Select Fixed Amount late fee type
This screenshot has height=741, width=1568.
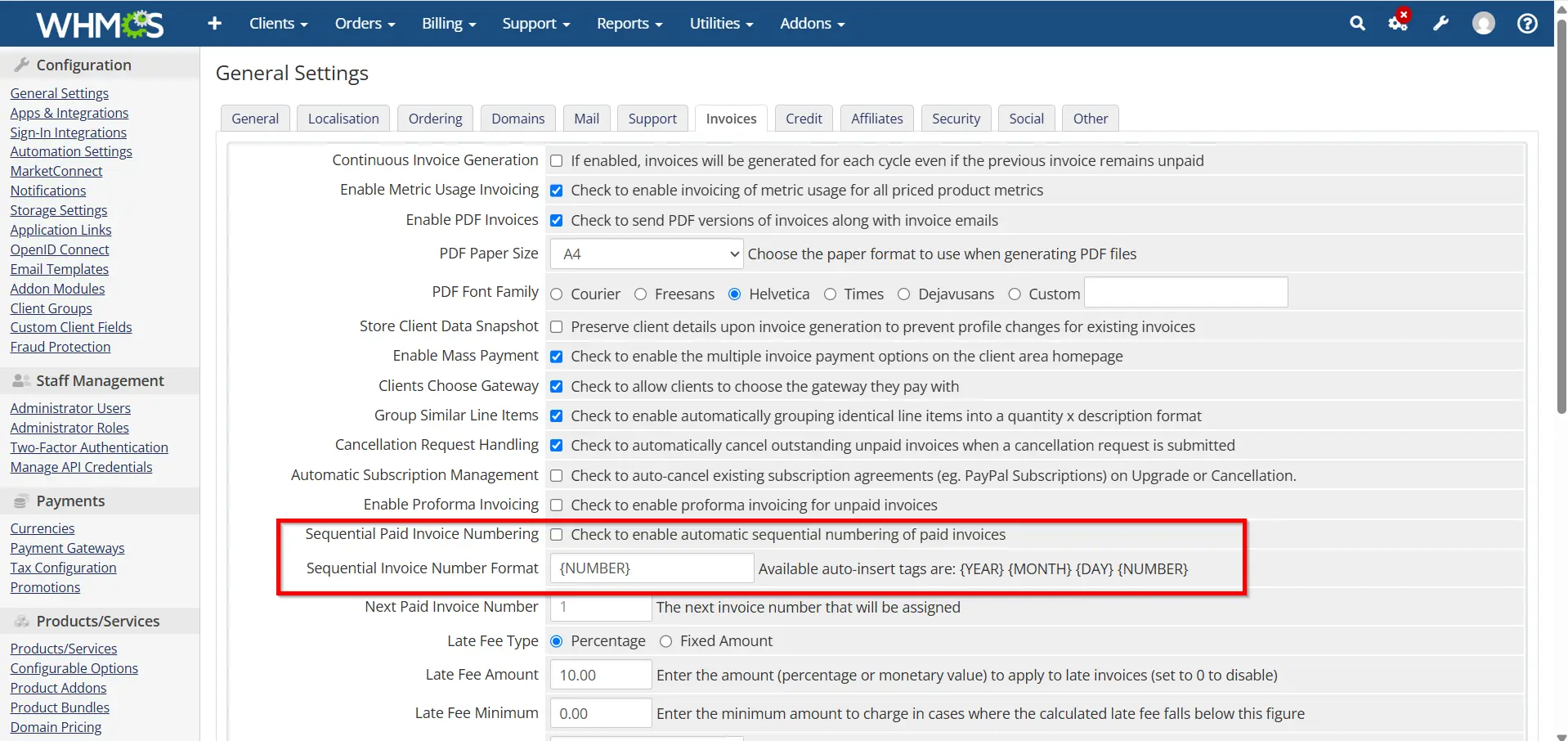[666, 641]
